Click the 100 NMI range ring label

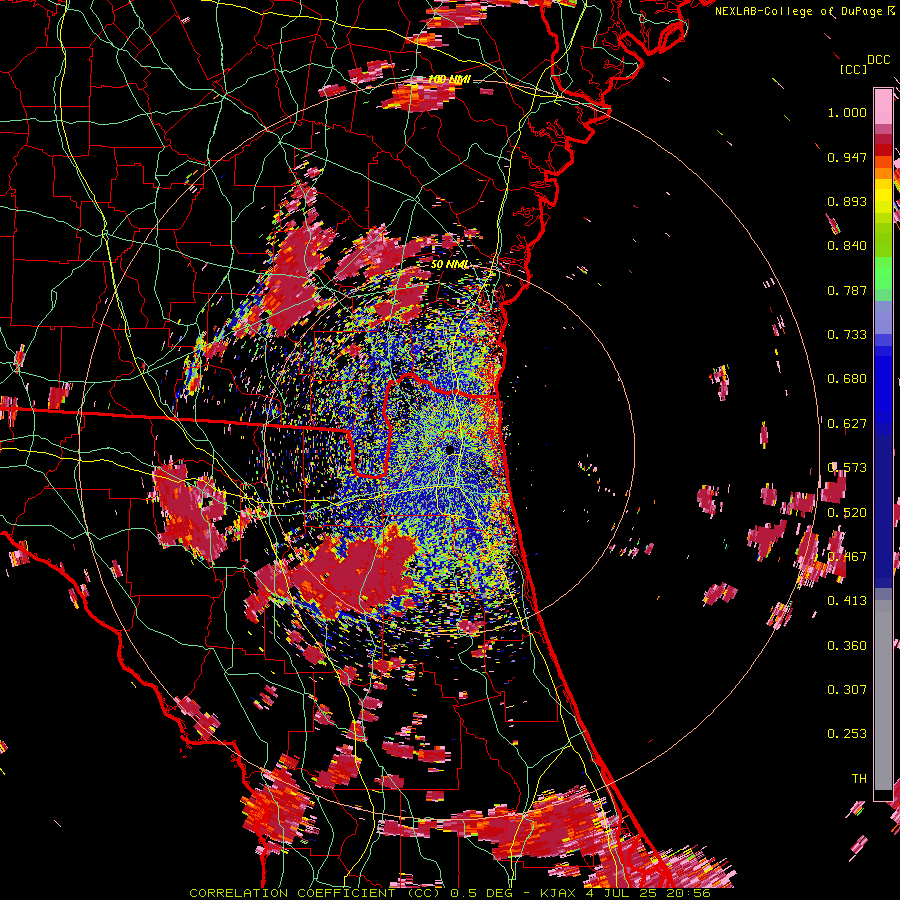[449, 79]
